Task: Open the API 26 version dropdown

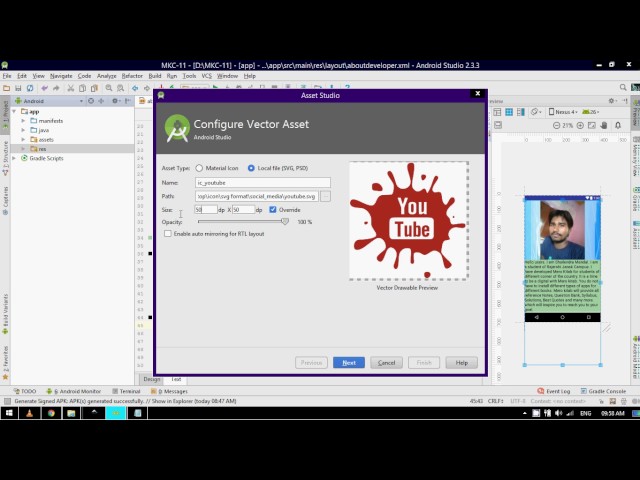Action: pyautogui.click(x=591, y=112)
